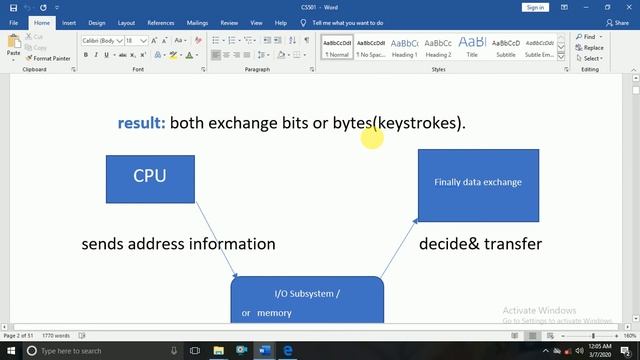Select the Format Painter tool
The height and width of the screenshot is (360, 640).
pyautogui.click(x=48, y=58)
